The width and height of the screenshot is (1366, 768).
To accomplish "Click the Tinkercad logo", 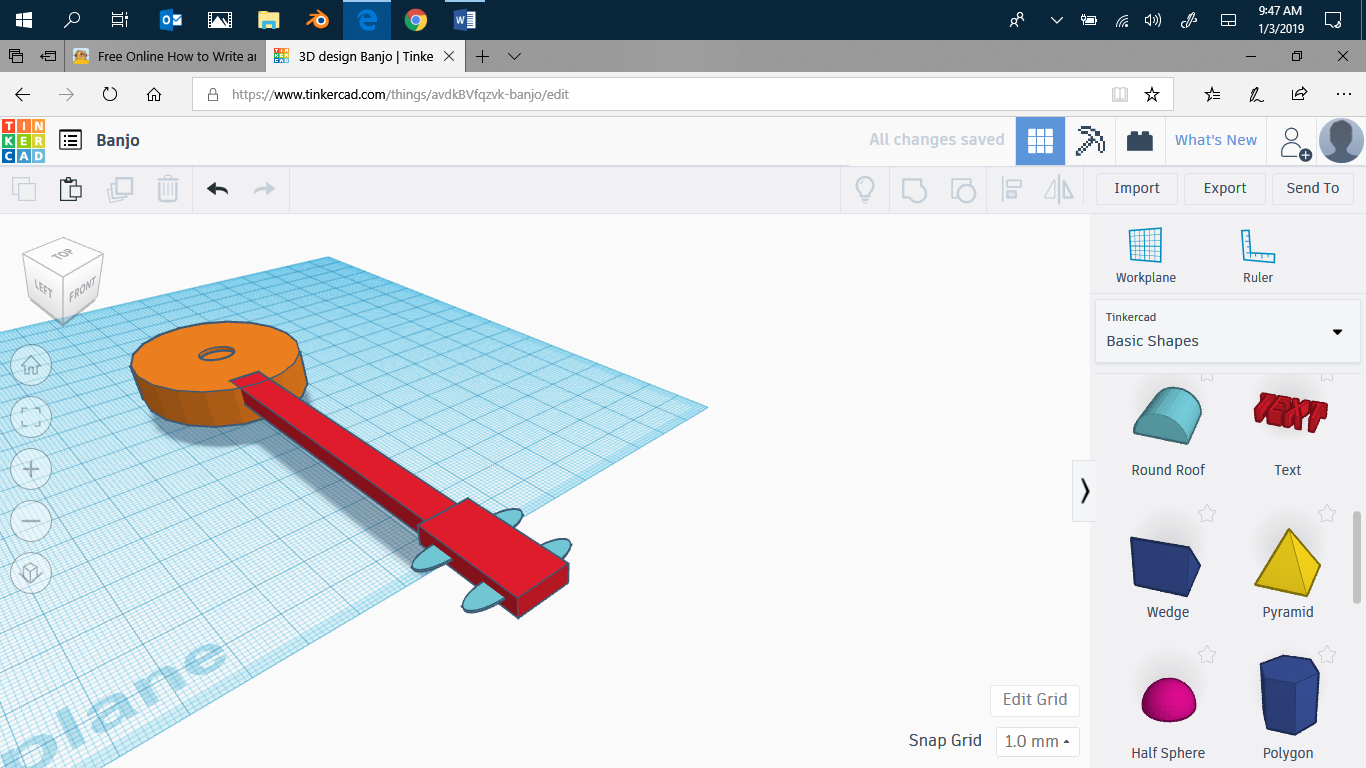I will [23, 140].
